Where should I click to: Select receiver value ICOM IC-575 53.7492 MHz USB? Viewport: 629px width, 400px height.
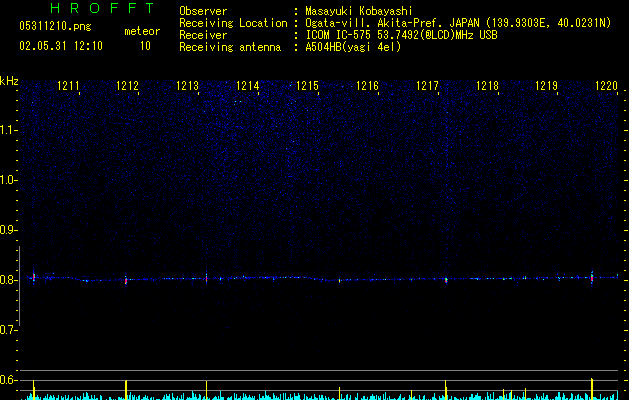click(401, 35)
